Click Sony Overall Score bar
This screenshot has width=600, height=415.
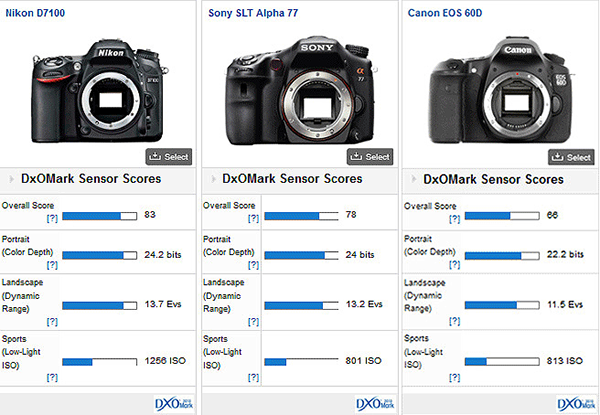click(301, 216)
